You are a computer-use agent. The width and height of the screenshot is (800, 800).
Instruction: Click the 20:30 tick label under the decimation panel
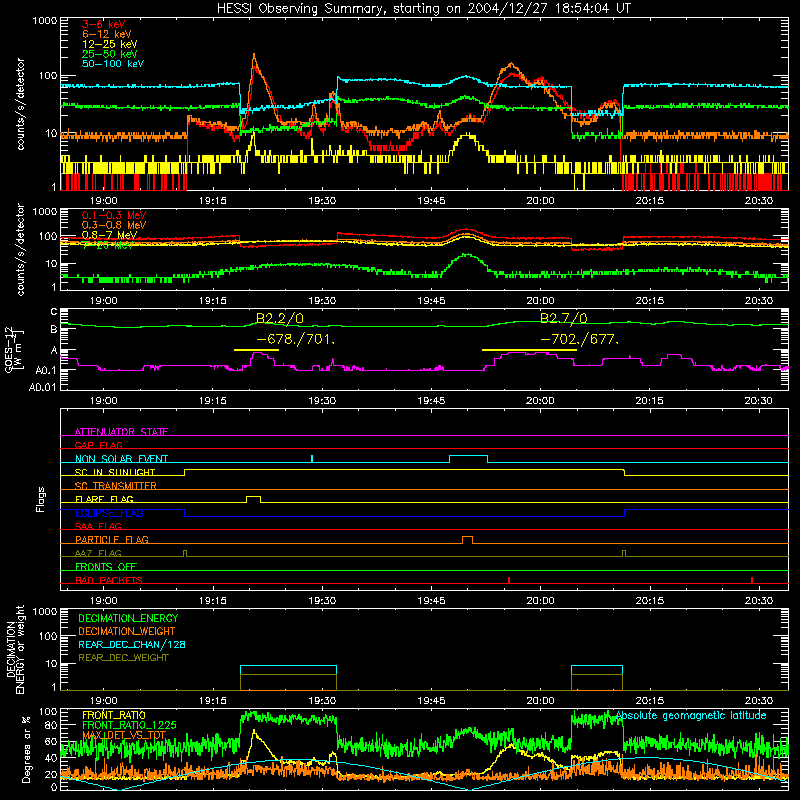click(x=759, y=701)
